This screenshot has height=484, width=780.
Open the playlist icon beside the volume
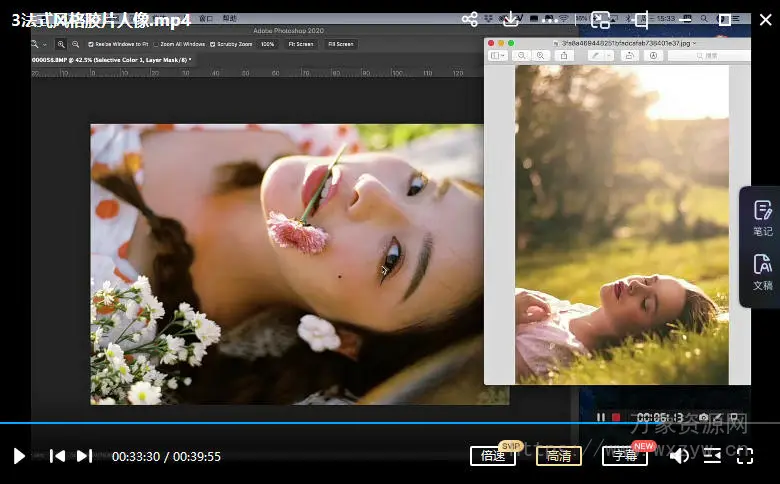[x=712, y=456]
